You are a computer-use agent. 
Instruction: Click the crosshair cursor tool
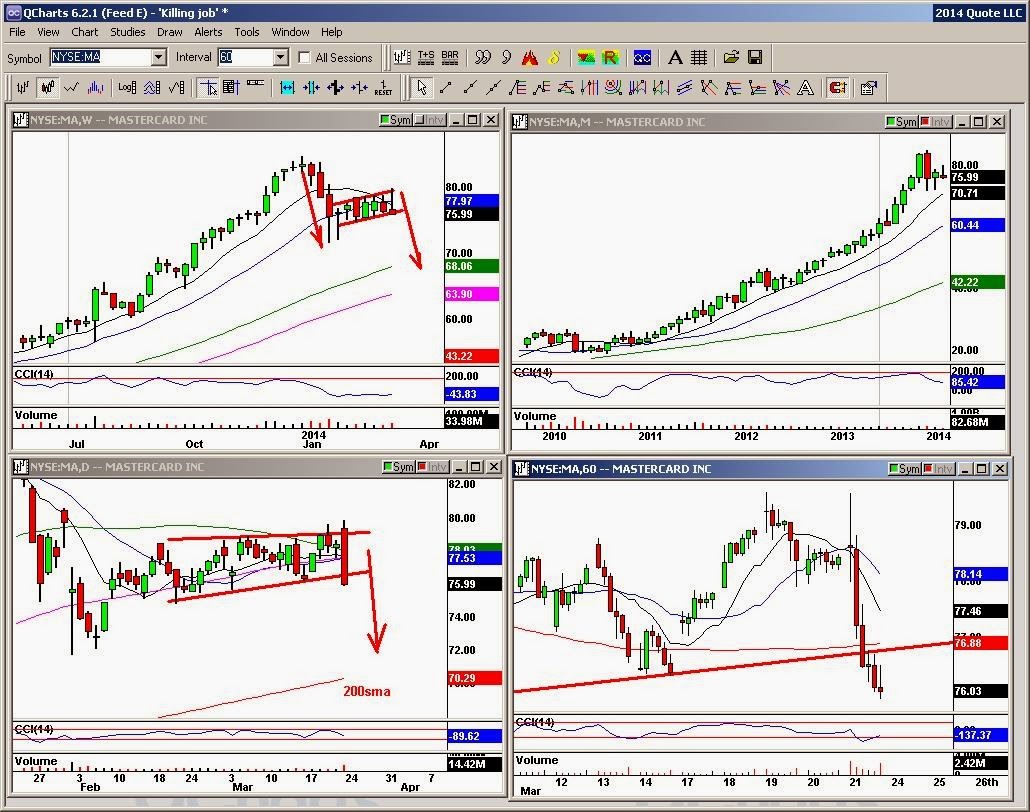208,87
